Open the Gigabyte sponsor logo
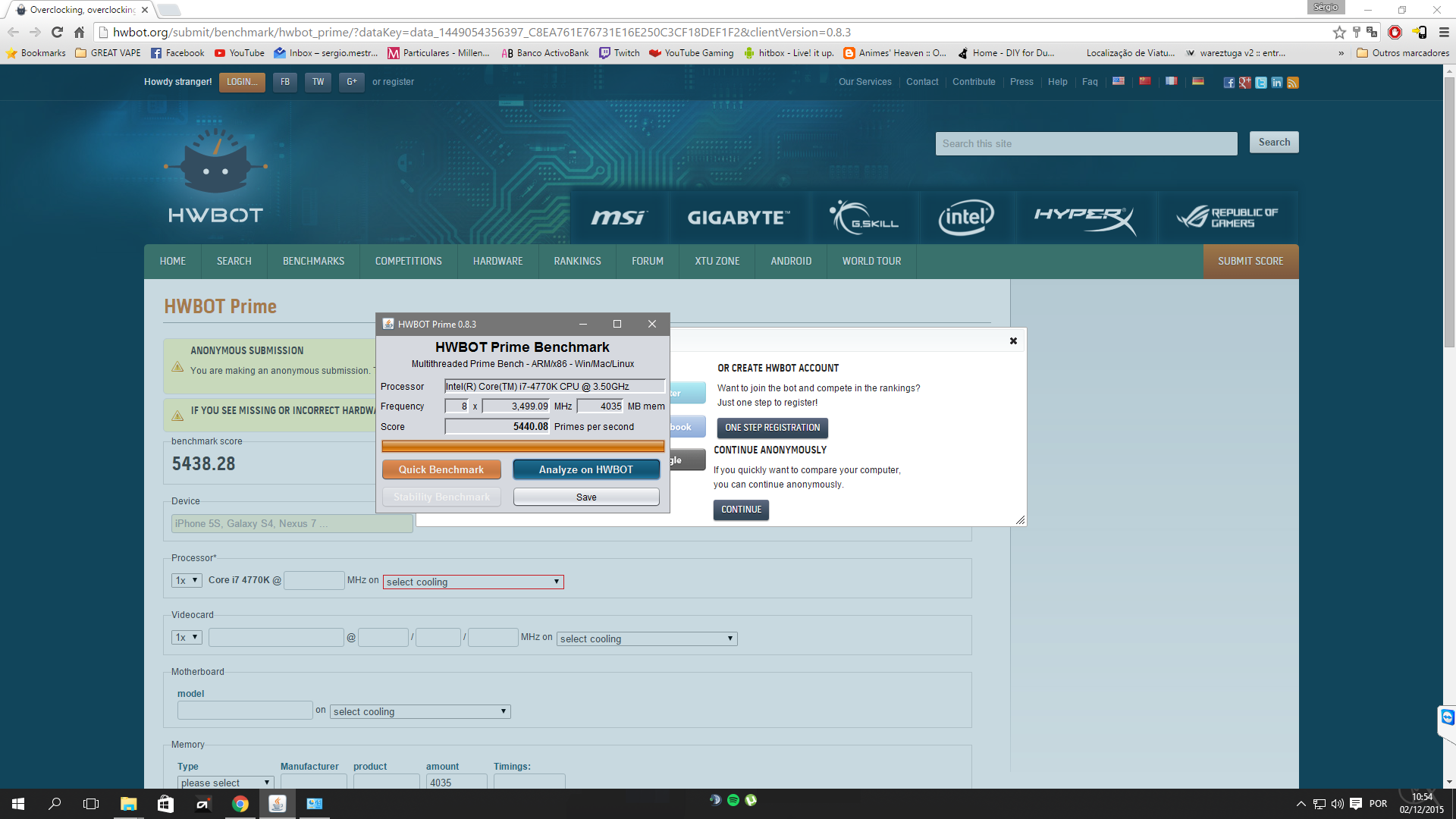The image size is (1456, 819). (x=739, y=218)
